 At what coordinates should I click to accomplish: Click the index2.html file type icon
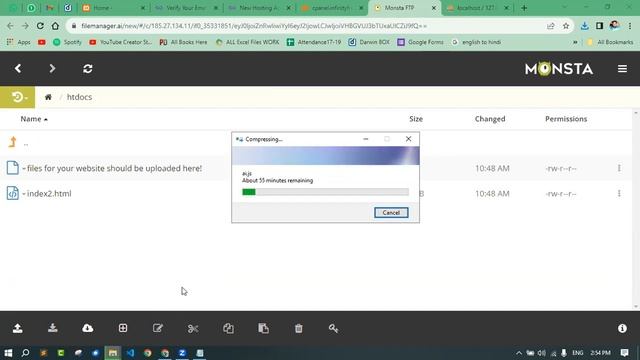tap(13, 193)
